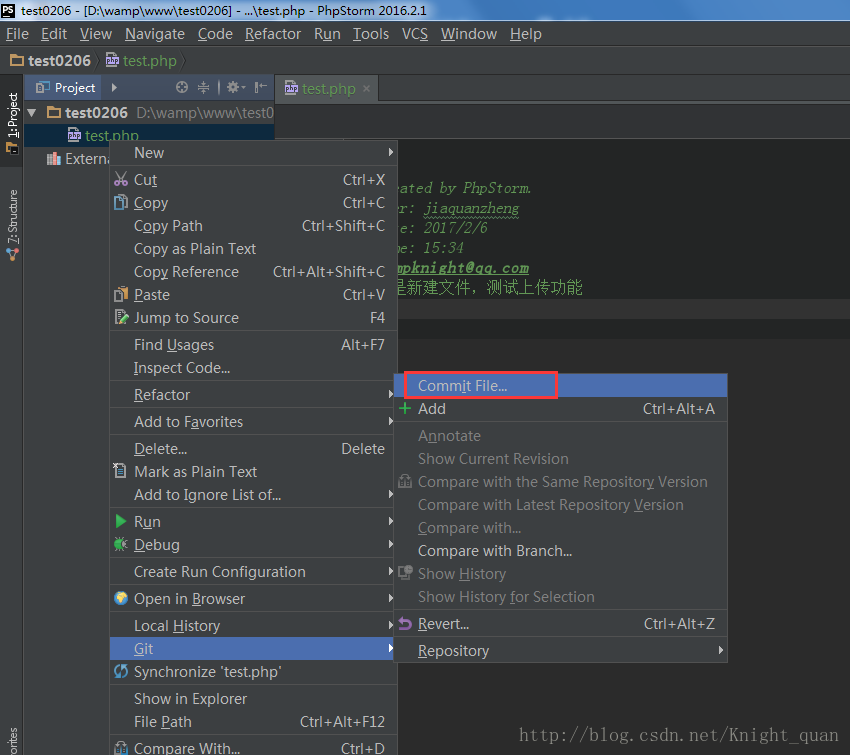This screenshot has height=755, width=850.
Task: Click the Collapse All icon in Project panel
Action: [203, 87]
